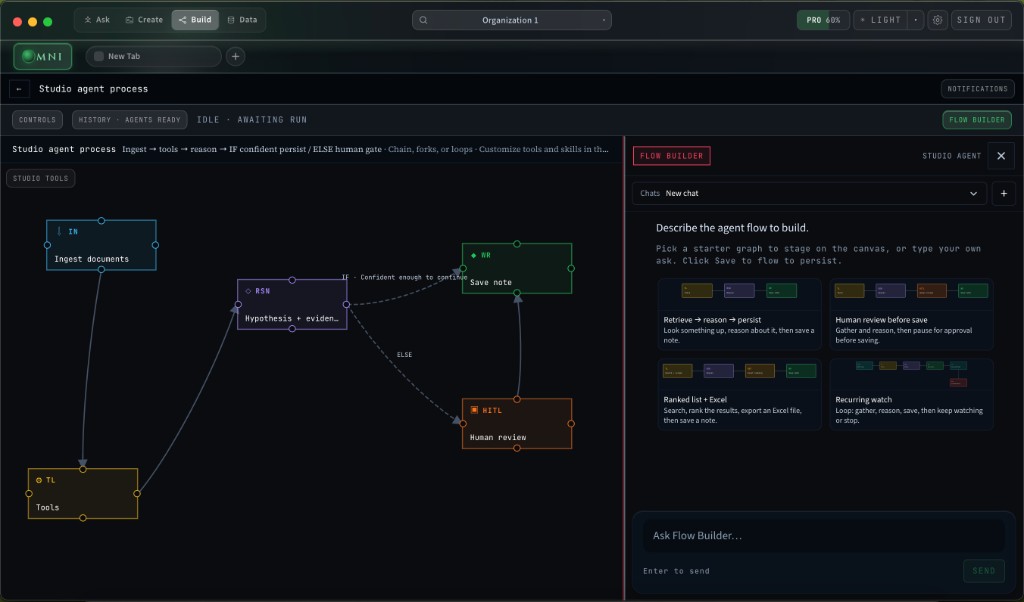Click the New Tab checkbox icon
Viewport: 1024px width, 602px height.
coord(99,56)
